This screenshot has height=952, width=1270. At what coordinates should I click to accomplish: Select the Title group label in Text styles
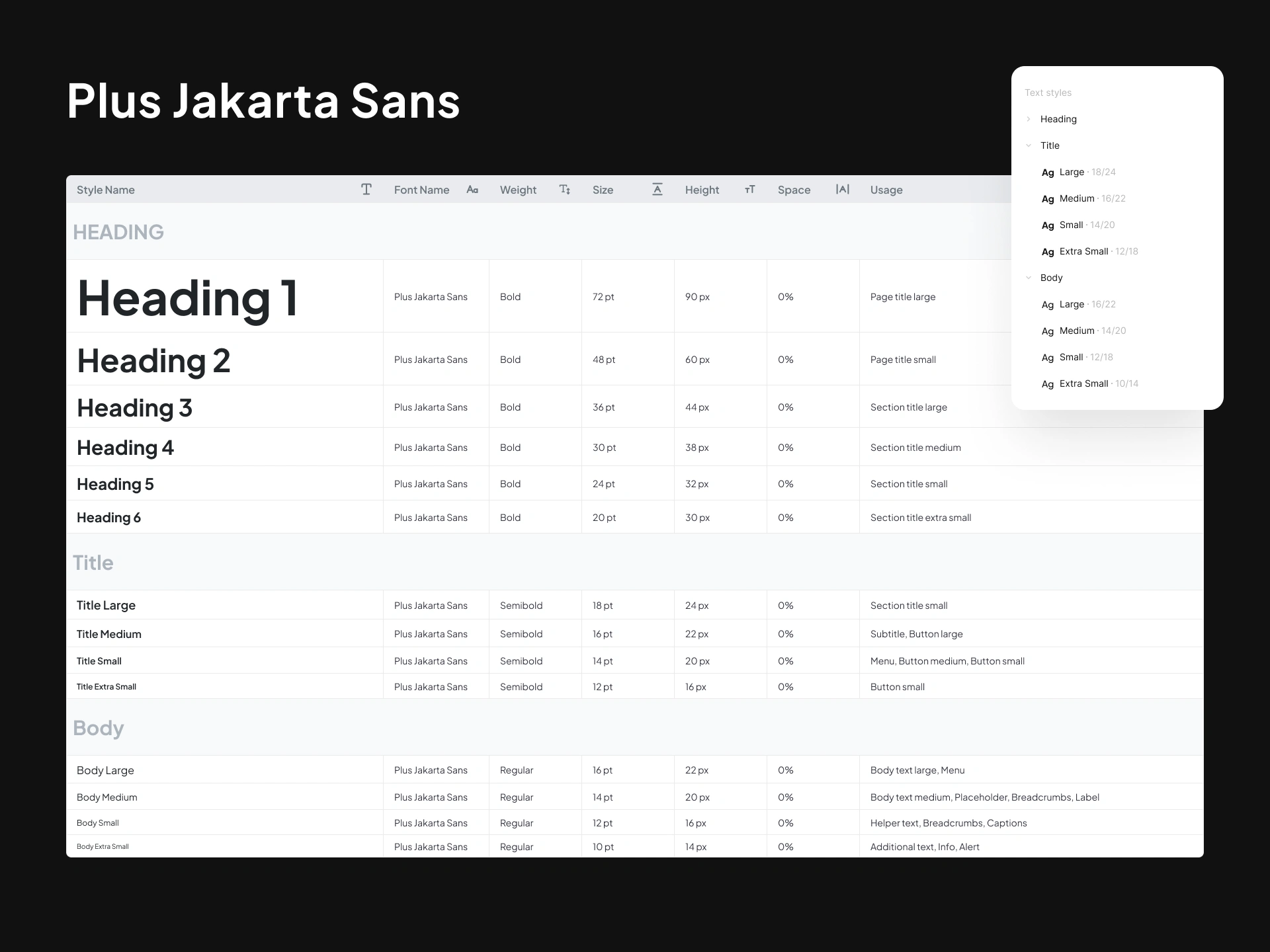1050,145
